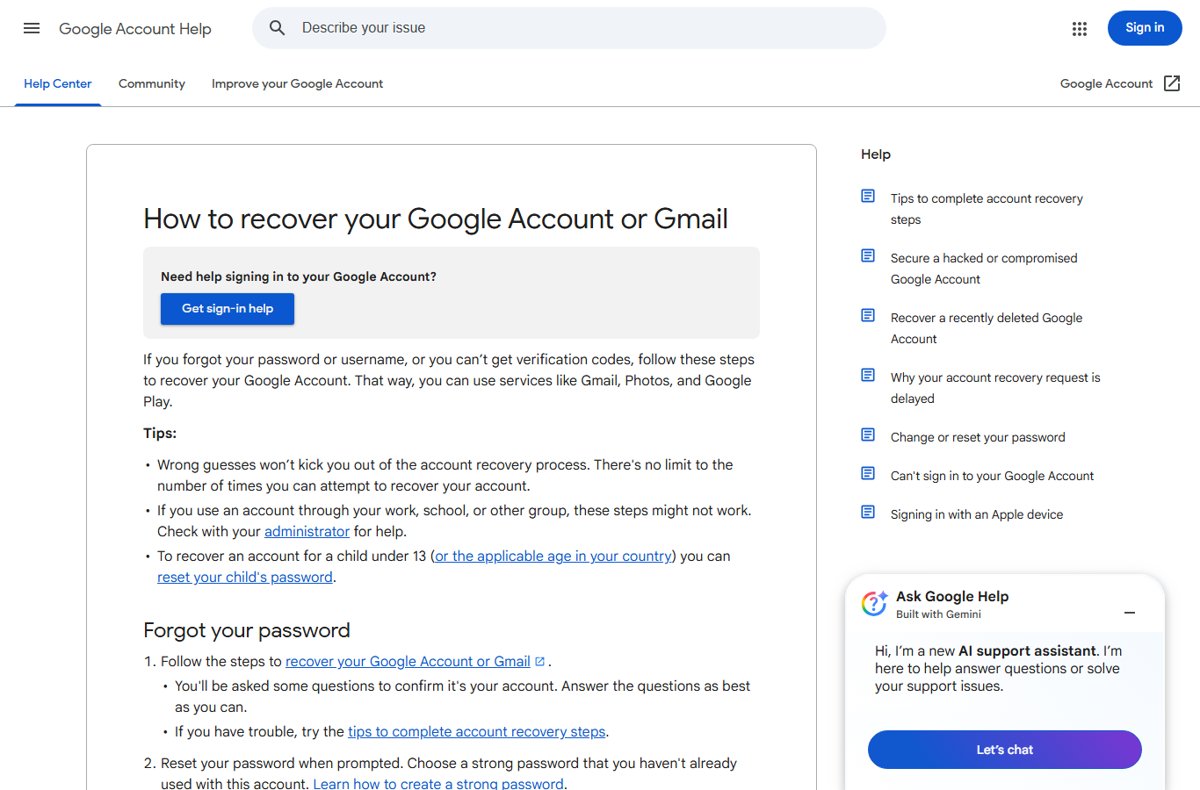Click external link icon after recover your Google Account
This screenshot has height=790, width=1200.
pyautogui.click(x=540, y=661)
